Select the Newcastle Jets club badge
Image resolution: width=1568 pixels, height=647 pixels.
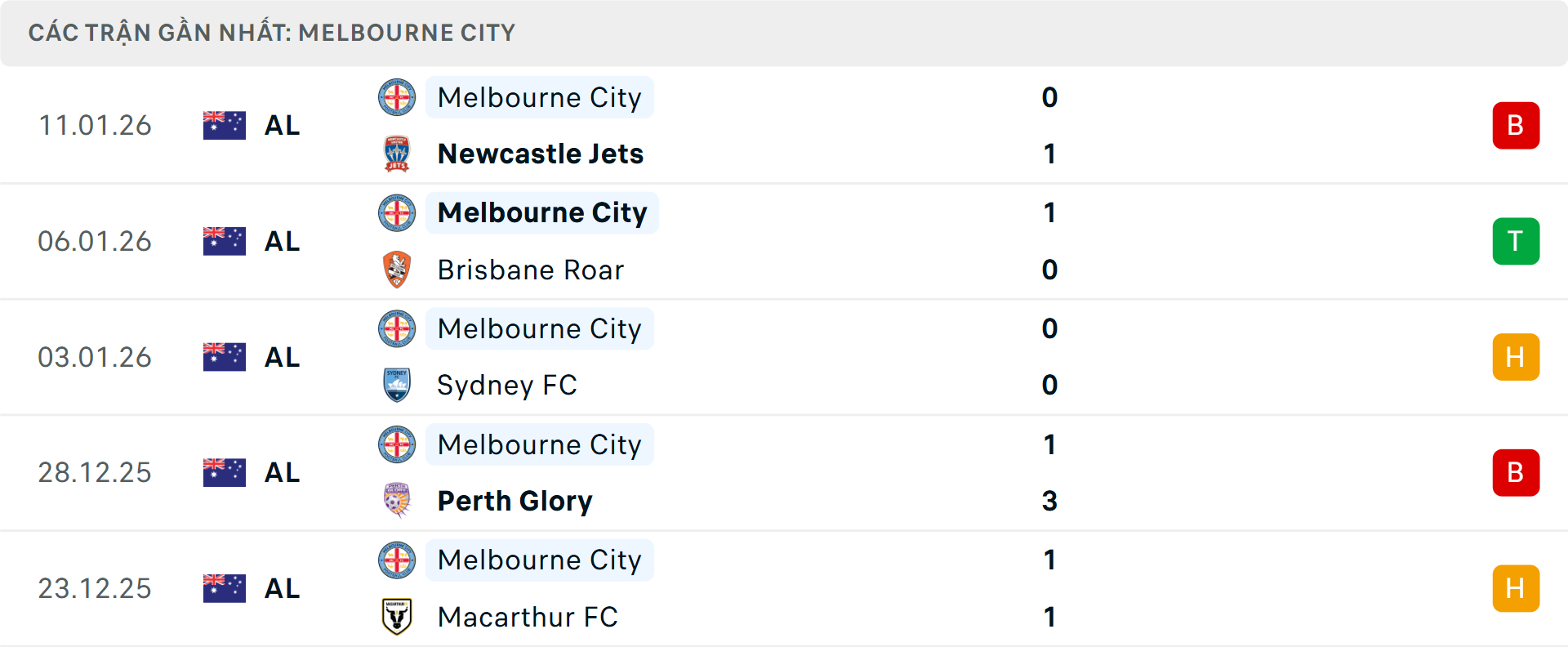coord(398,153)
